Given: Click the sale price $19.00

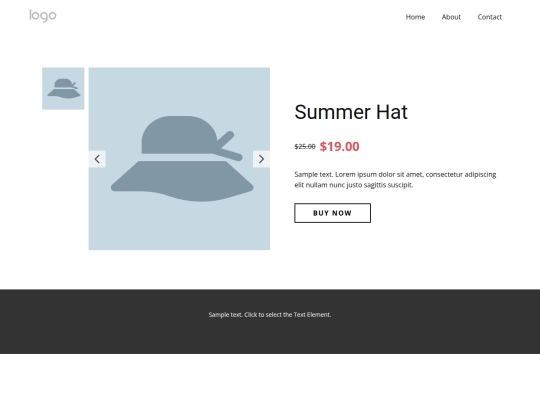Looking at the screenshot, I should click(340, 146).
